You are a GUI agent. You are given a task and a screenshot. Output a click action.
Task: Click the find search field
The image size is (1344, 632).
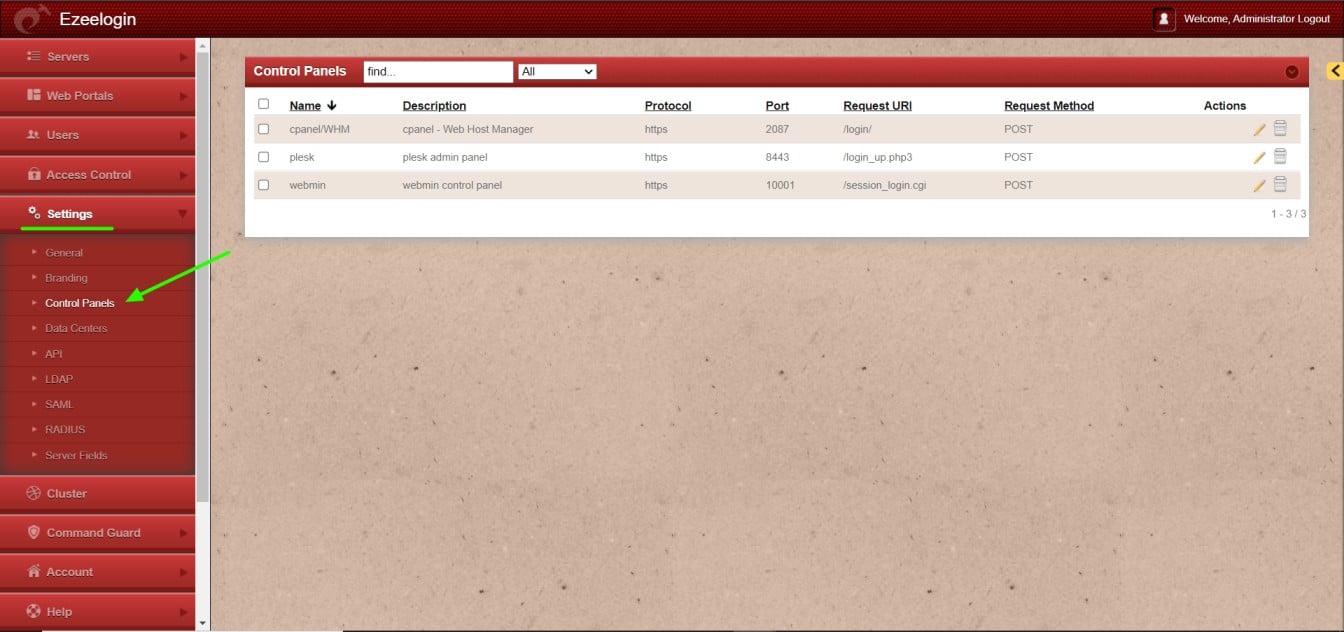pyautogui.click(x=438, y=72)
